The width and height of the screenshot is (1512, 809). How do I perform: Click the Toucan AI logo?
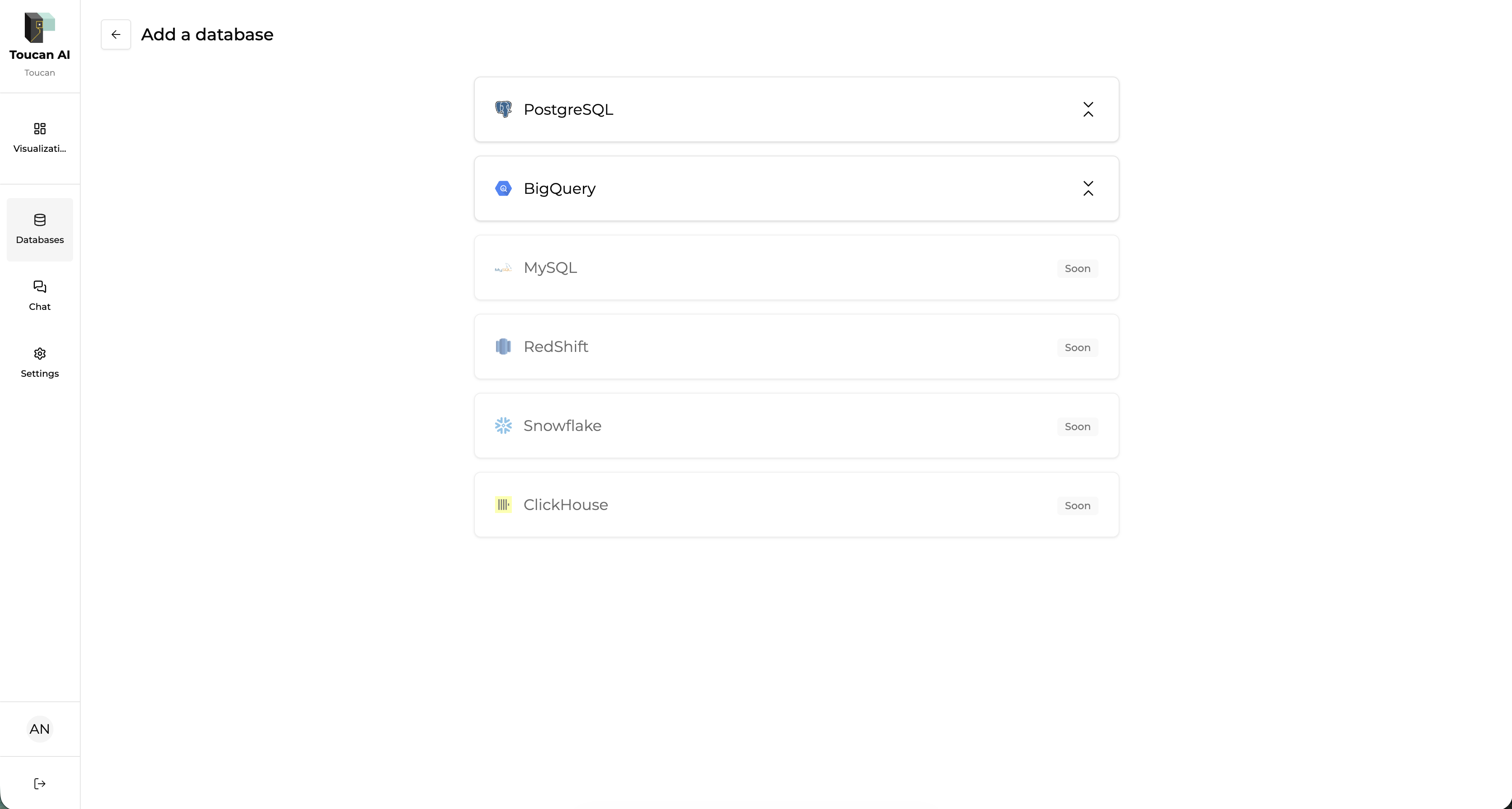(x=40, y=28)
